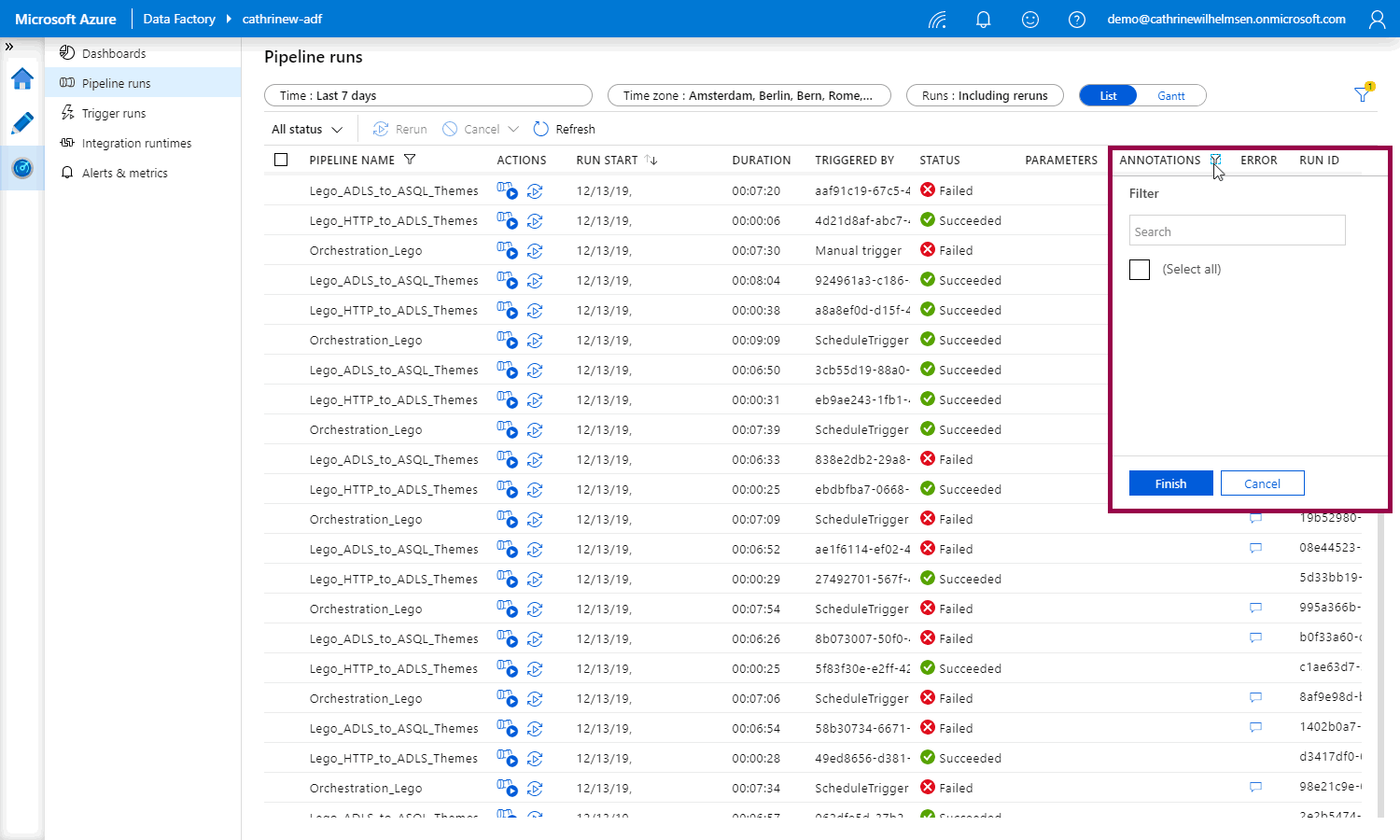The image size is (1400, 840).
Task: Open Integration runtimes menu item
Action: (x=136, y=144)
